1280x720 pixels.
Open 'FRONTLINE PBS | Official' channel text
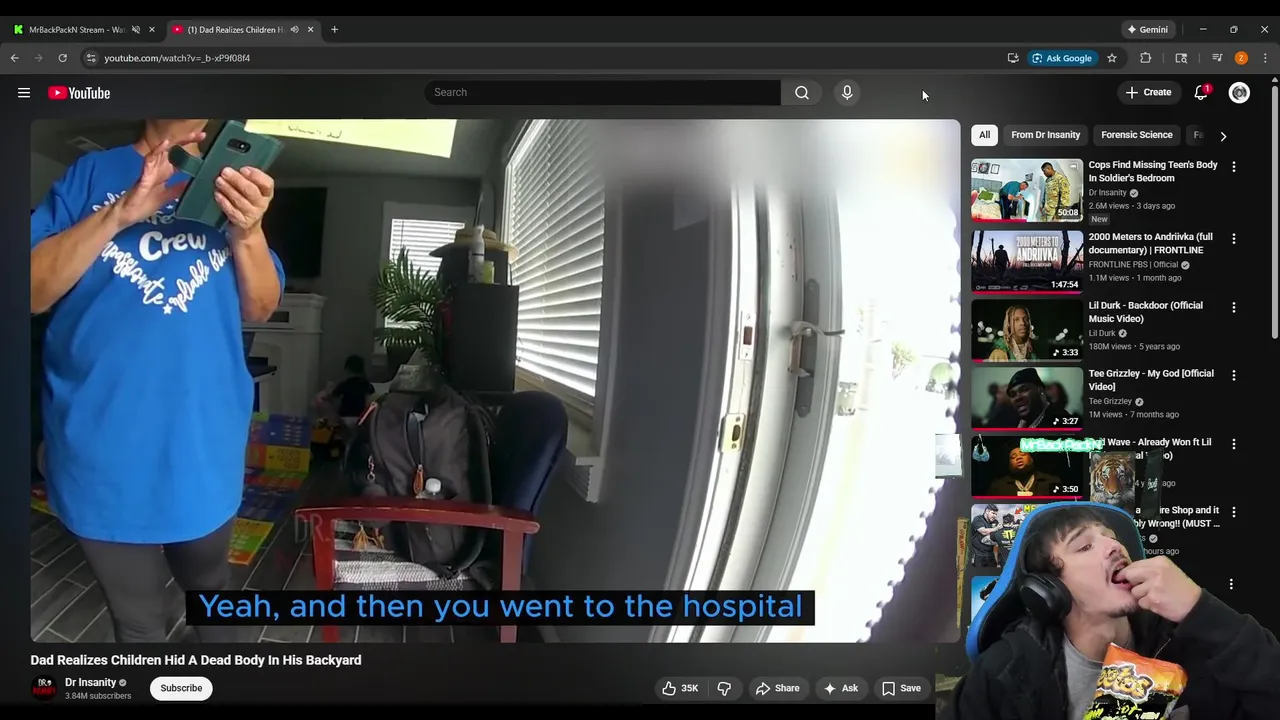[1133, 265]
